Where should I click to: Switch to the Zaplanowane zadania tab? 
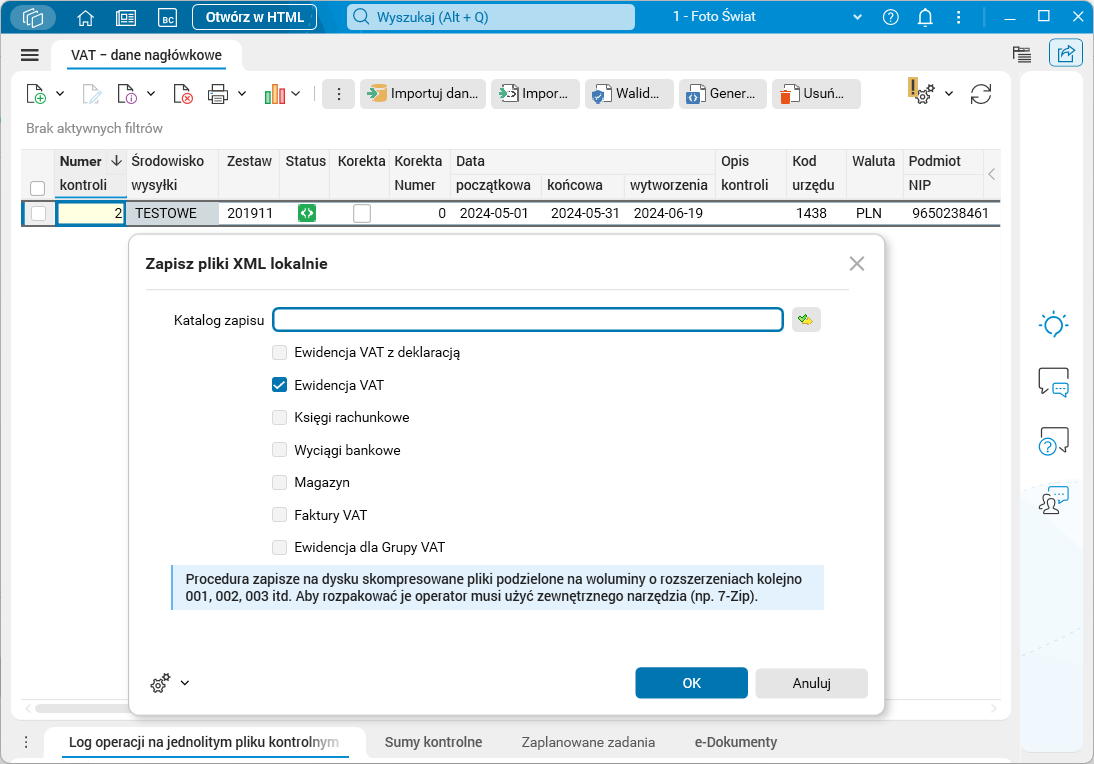pyautogui.click(x=588, y=742)
